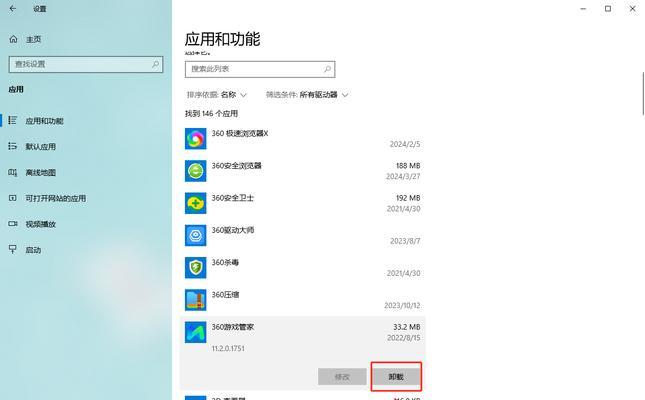Select the 可打开网站的应用 sidebar icon
Viewport: 645px width, 400px height.
pyautogui.click(x=13, y=198)
